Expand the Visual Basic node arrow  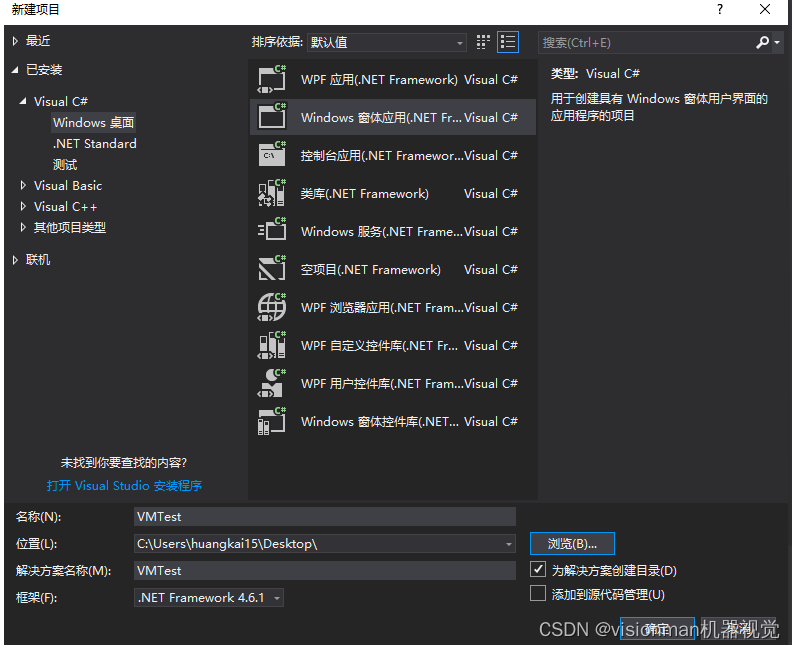pos(23,186)
